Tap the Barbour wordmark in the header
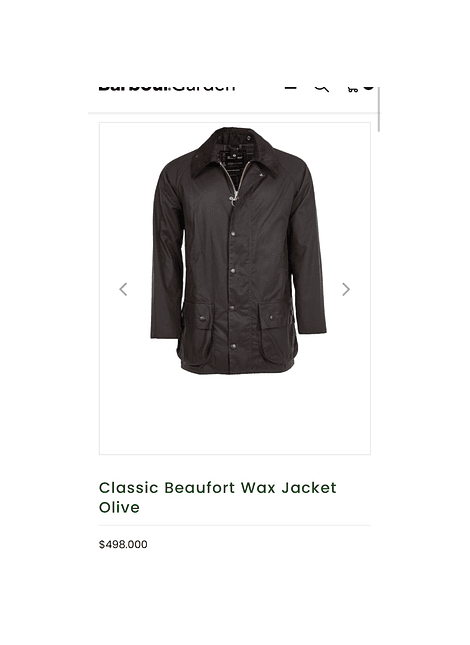This screenshot has width=470, height=645. (x=135, y=88)
